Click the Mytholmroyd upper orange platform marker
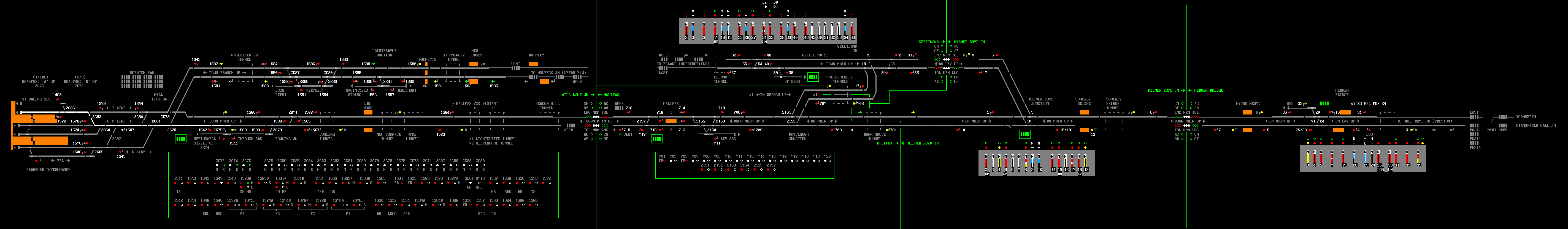This screenshot has height=229, width=1568. (1247, 112)
